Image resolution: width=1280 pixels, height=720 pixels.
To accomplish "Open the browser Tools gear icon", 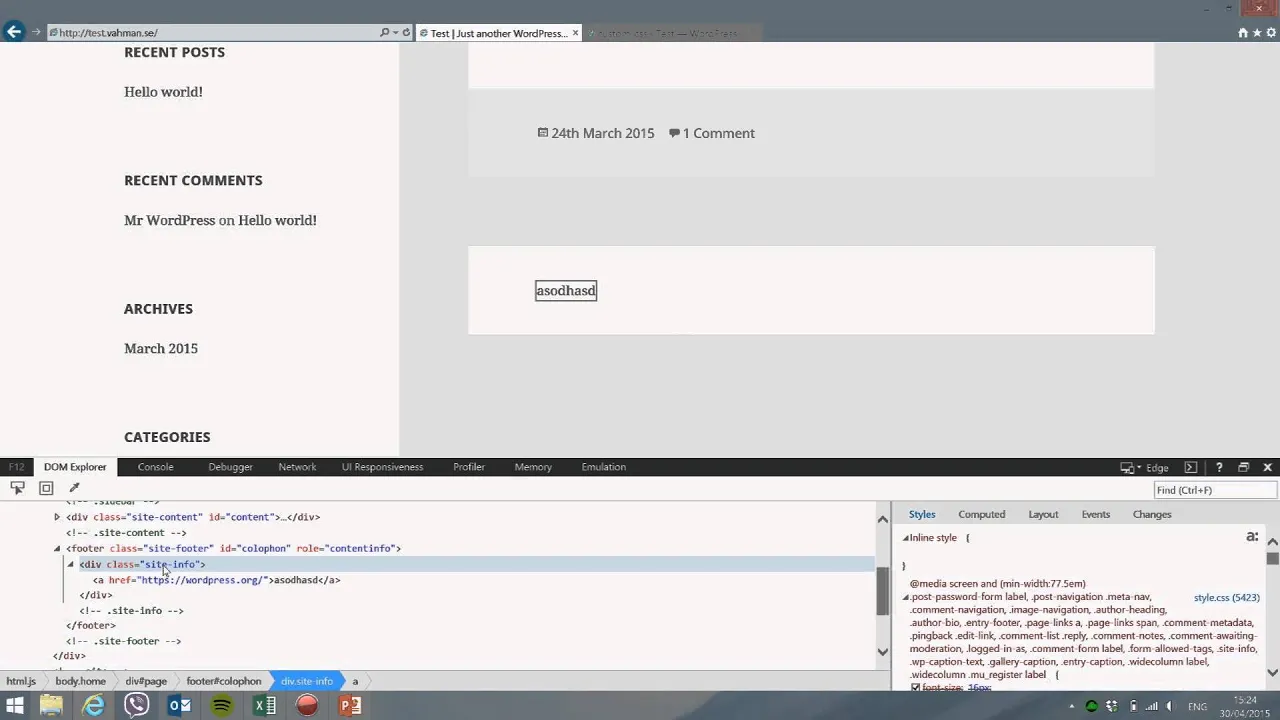I will [1270, 33].
